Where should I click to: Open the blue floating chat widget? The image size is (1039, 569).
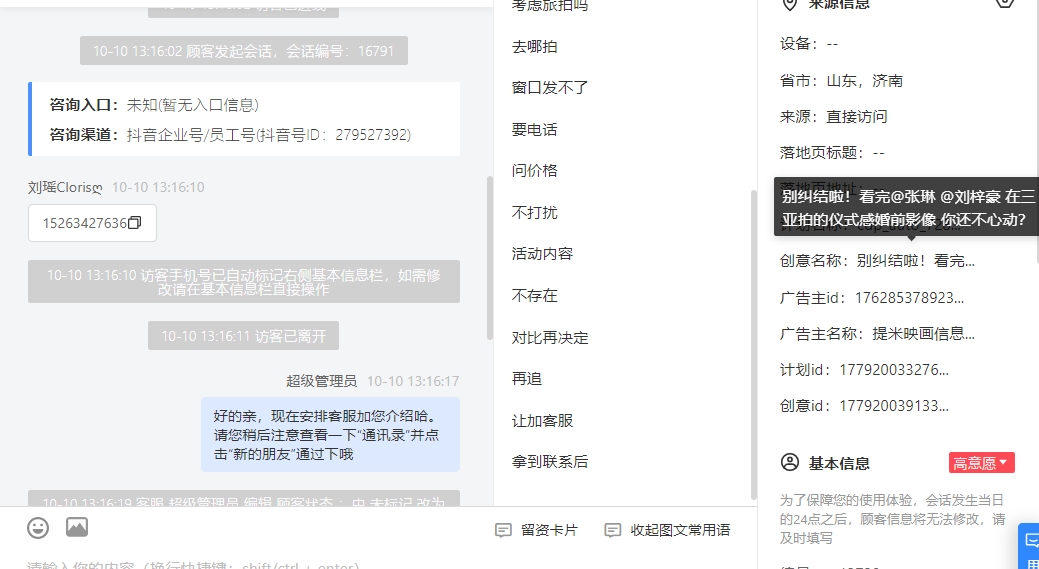pyautogui.click(x=1029, y=546)
